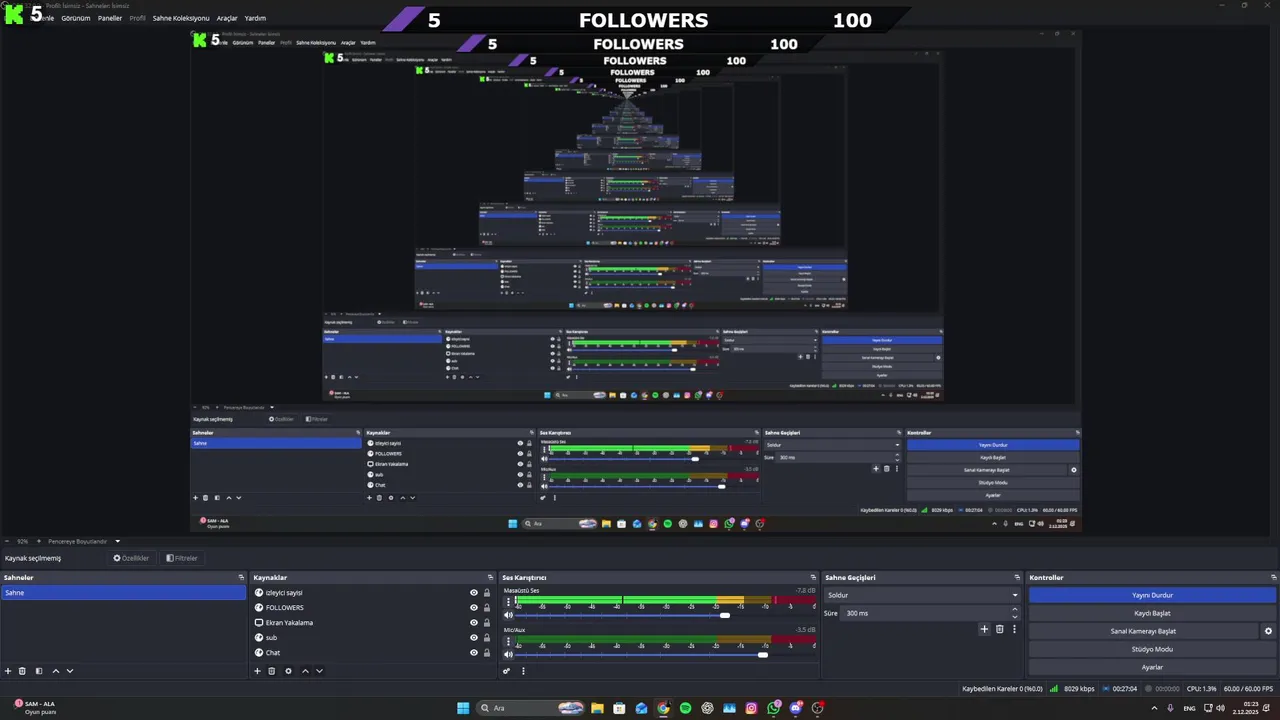1280x720 pixels.
Task: Open the Yardım menu
Action: [x=255, y=18]
